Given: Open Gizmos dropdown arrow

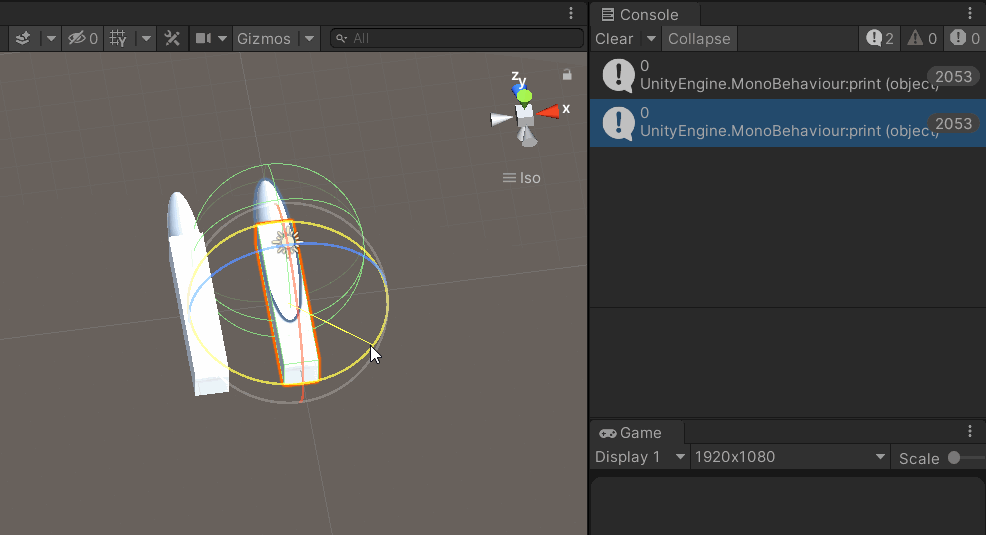Looking at the screenshot, I should pyautogui.click(x=309, y=39).
